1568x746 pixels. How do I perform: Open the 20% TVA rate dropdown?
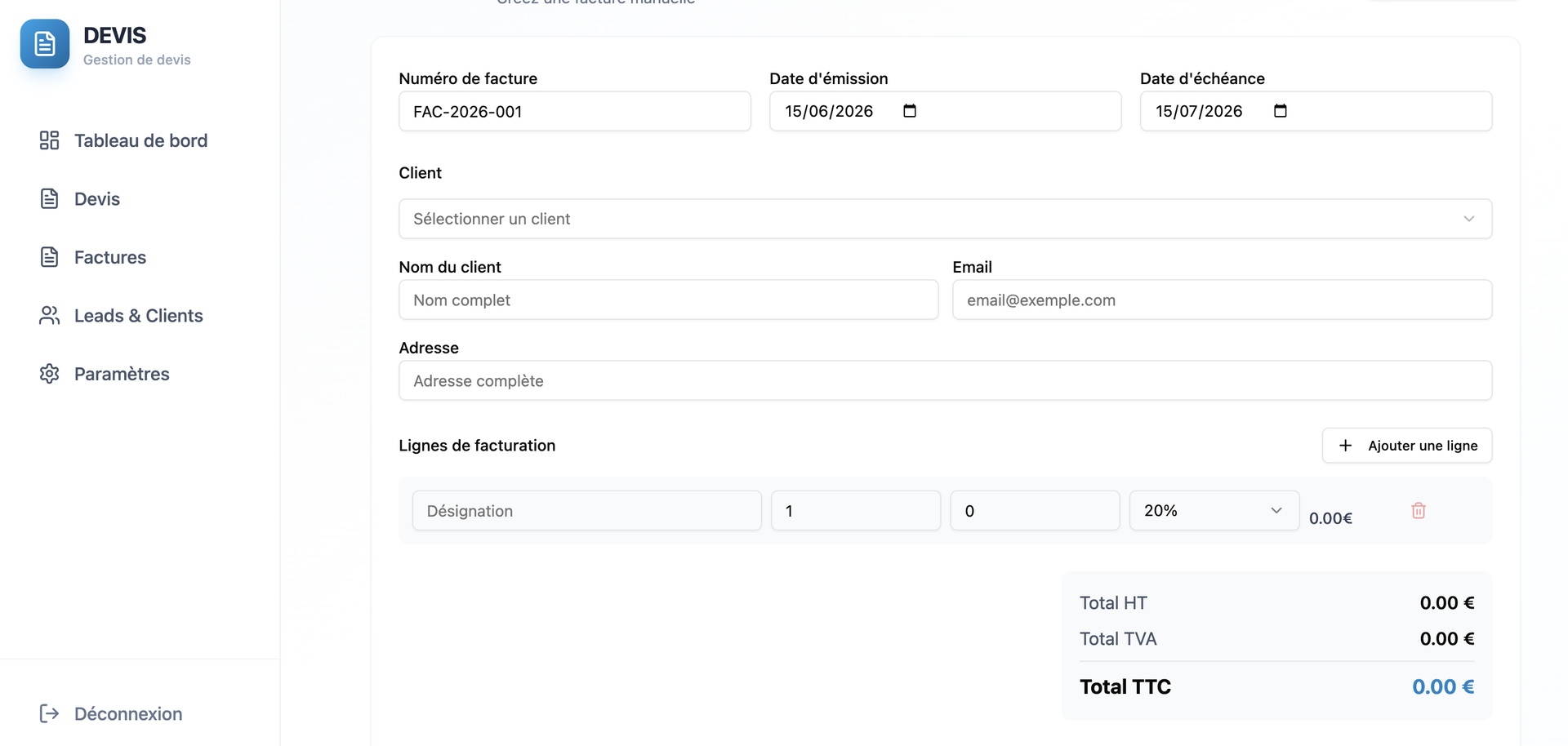pos(1214,510)
